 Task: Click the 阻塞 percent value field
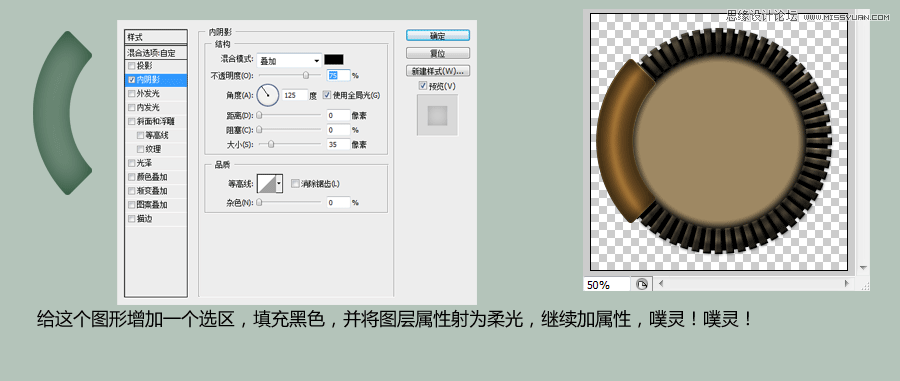pyautogui.click(x=338, y=130)
